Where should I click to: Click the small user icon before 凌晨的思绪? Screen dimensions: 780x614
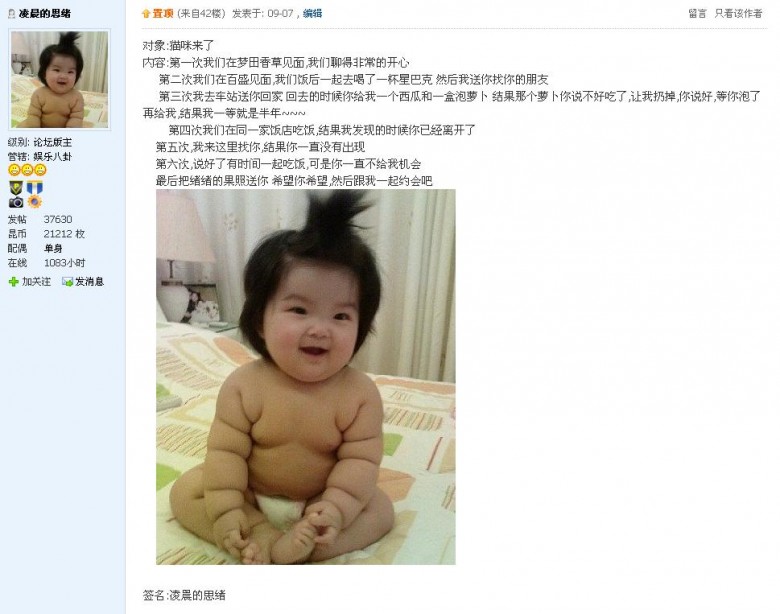pyautogui.click(x=11, y=14)
